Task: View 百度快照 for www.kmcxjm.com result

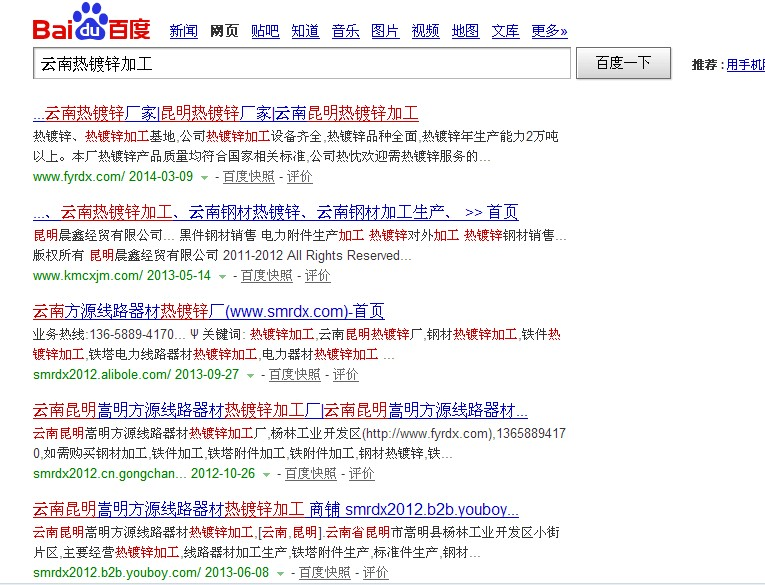Action: click(x=266, y=276)
